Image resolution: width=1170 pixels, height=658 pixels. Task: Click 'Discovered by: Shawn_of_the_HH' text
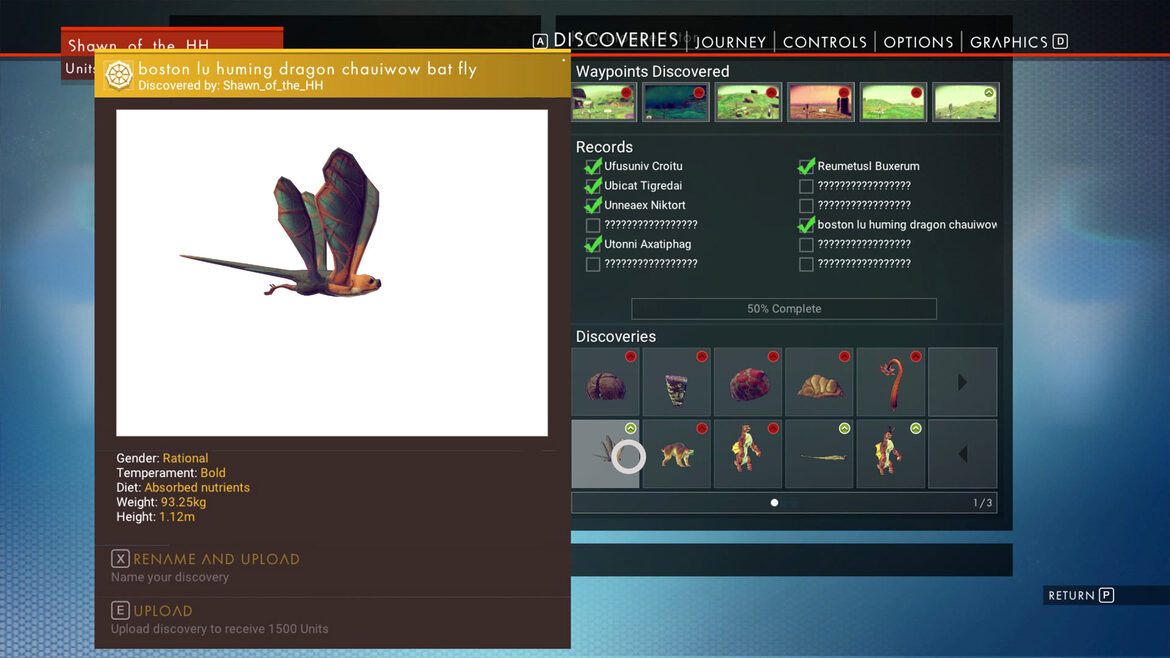pos(231,85)
